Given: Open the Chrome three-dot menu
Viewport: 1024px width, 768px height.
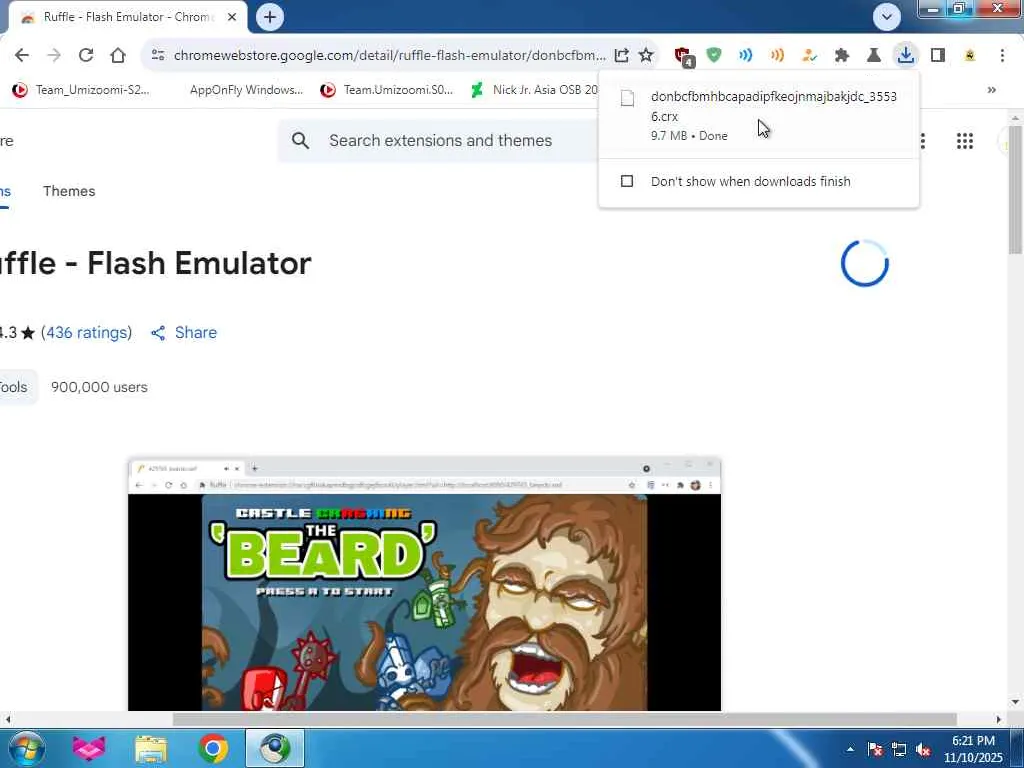Looking at the screenshot, I should coord(1002,56).
